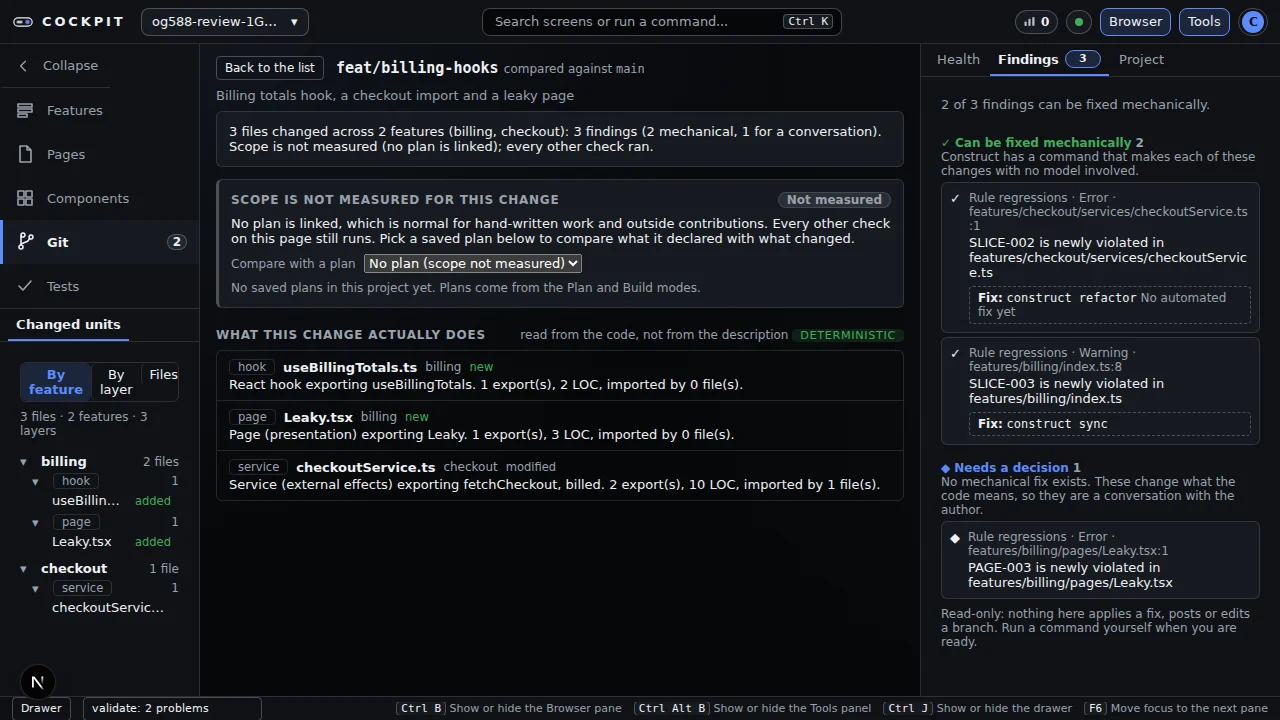
Task: Open the bar-chart metrics counter showing 0
Action: coord(1037,21)
